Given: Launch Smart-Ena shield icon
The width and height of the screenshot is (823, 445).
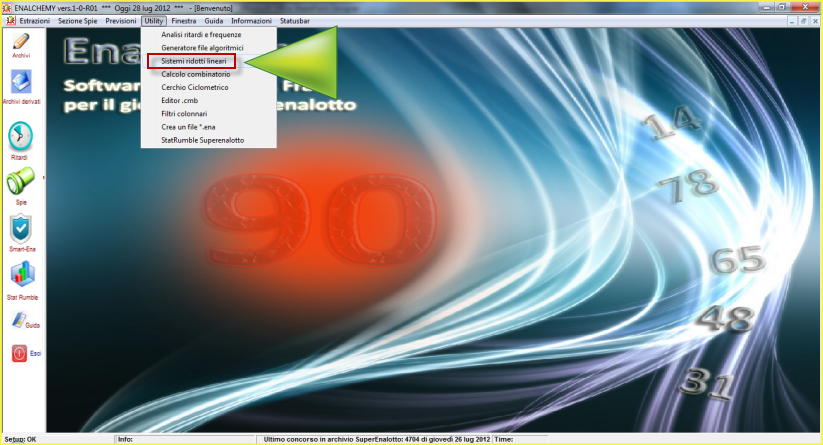Looking at the screenshot, I should click(21, 229).
